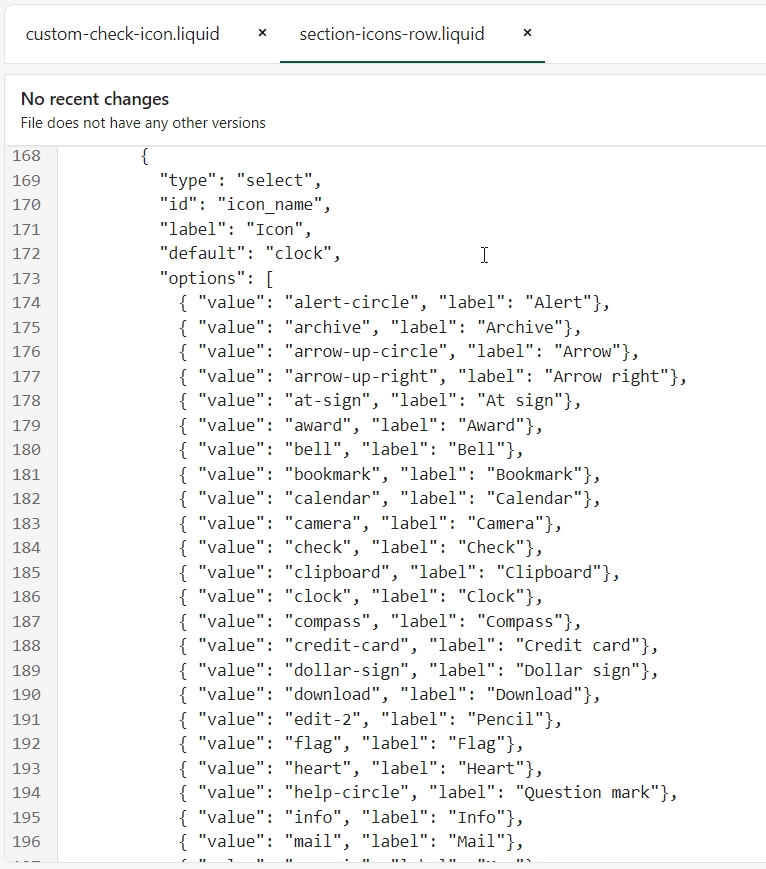Click the "No recent changes" heading
Image resolution: width=766 pixels, height=869 pixels.
point(95,99)
